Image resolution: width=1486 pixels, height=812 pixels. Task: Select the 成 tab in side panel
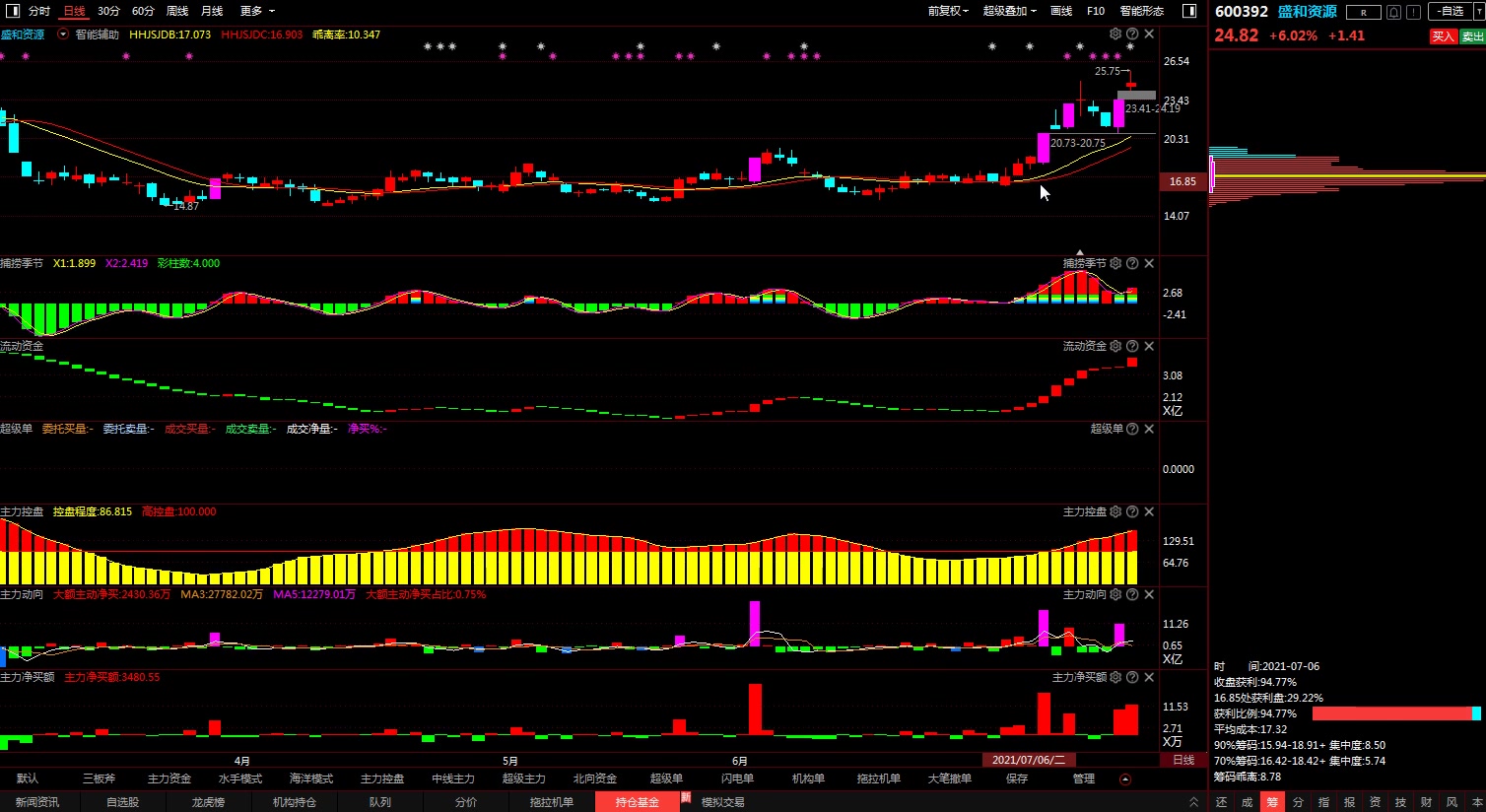coord(1247,802)
